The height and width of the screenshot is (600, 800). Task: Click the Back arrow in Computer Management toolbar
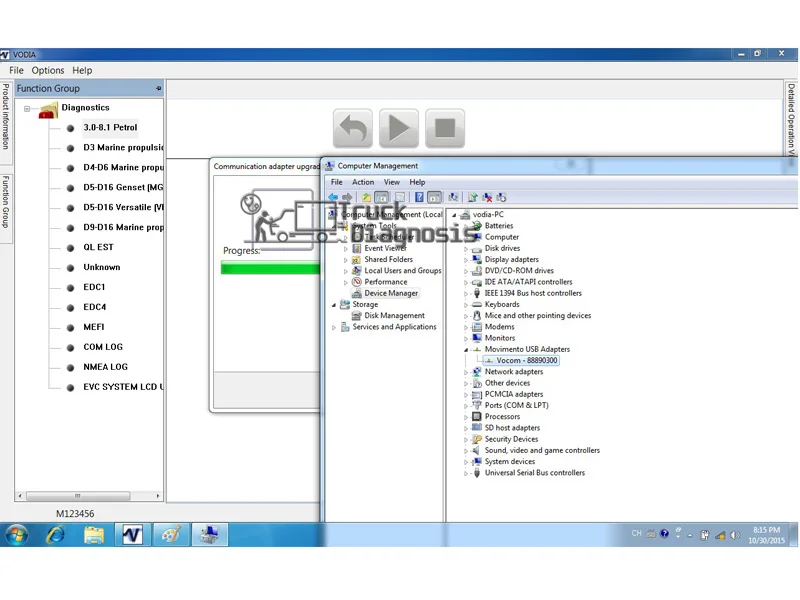tap(333, 197)
